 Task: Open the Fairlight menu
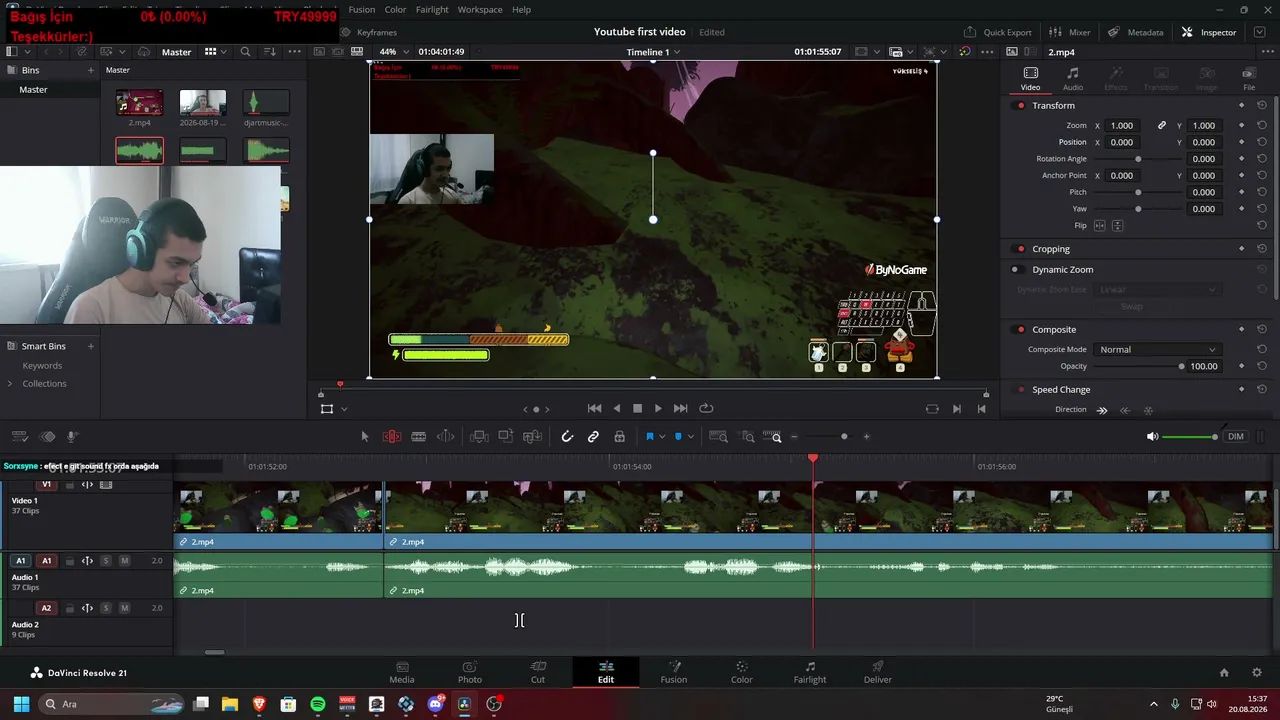click(432, 10)
